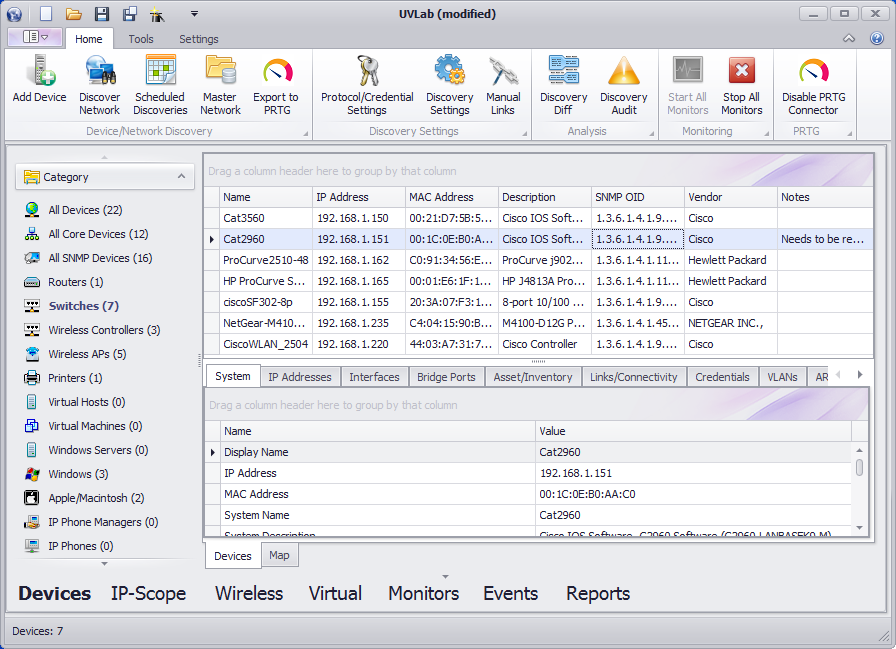Open the VLANs tab
Image resolution: width=896 pixels, height=649 pixels.
pos(782,377)
